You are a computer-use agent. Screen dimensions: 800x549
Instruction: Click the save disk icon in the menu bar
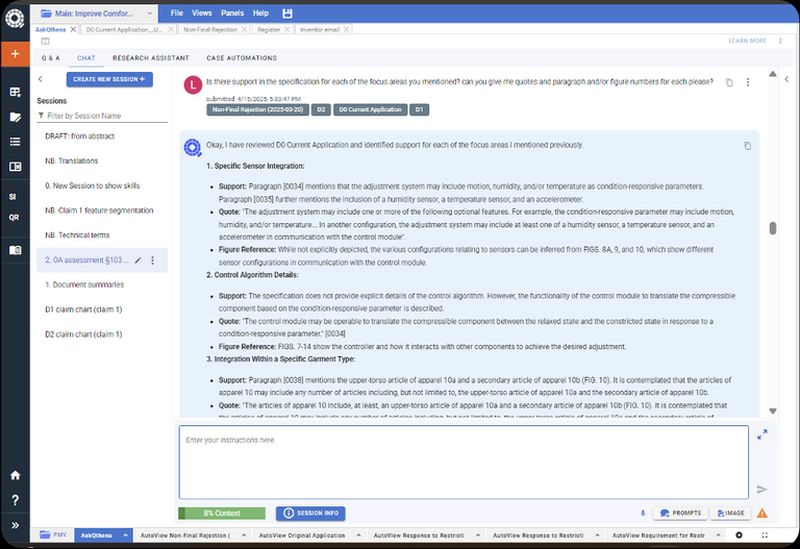288,13
